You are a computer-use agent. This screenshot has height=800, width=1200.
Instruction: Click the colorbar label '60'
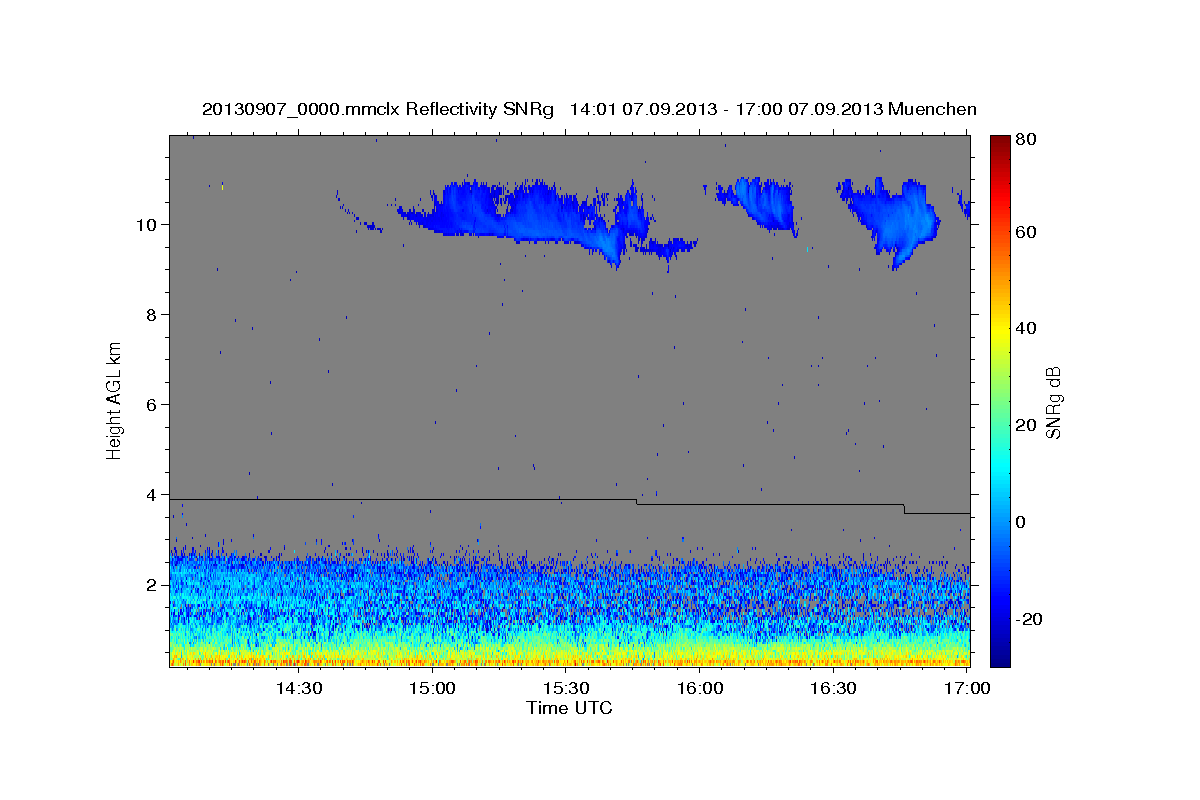click(x=1025, y=232)
